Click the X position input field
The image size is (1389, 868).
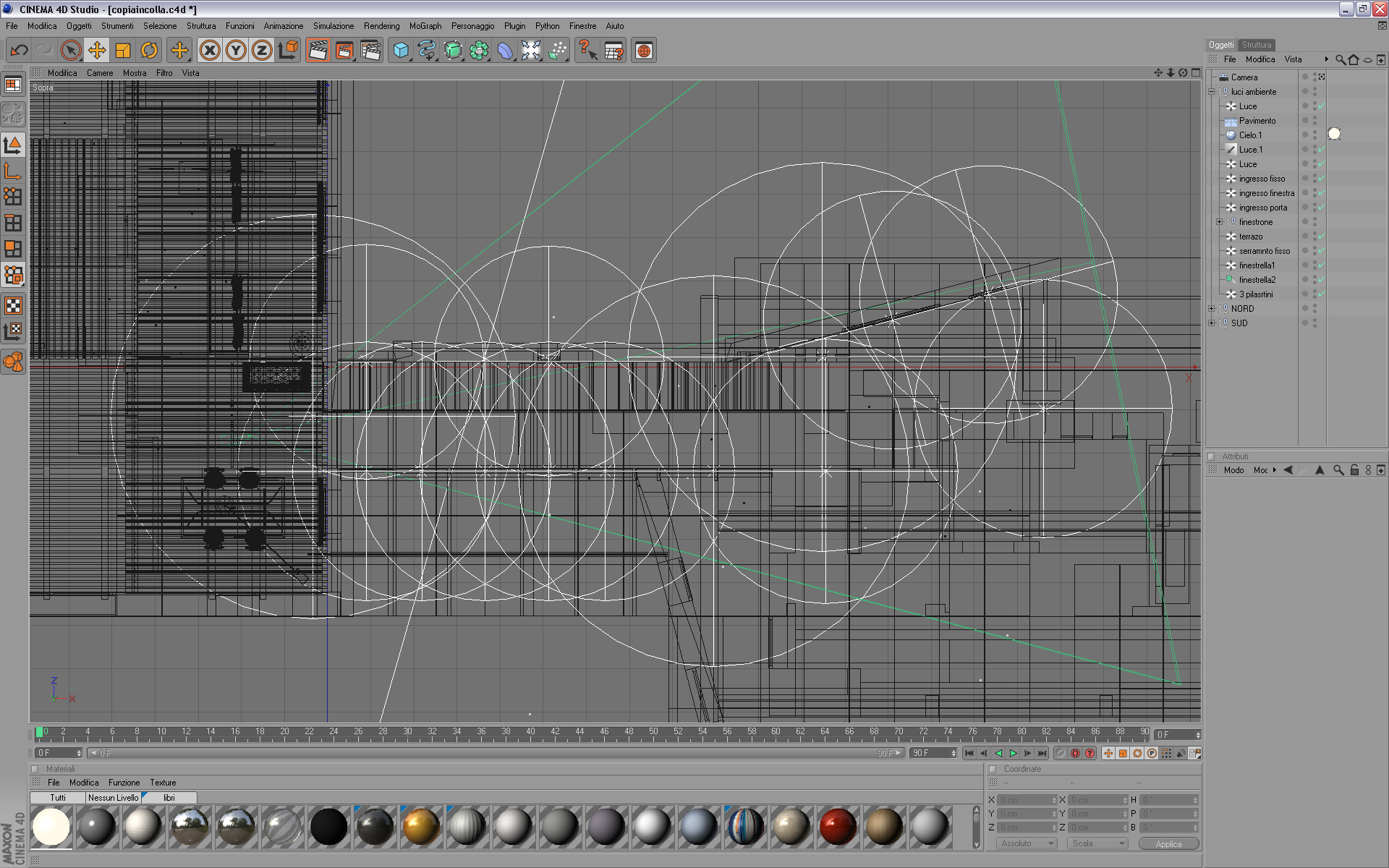(x=1026, y=800)
